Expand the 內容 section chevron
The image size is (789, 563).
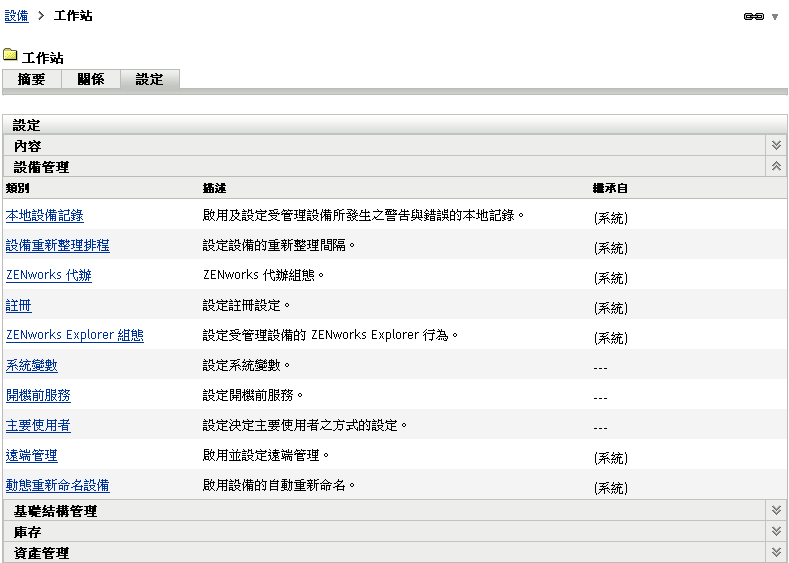[x=776, y=146]
